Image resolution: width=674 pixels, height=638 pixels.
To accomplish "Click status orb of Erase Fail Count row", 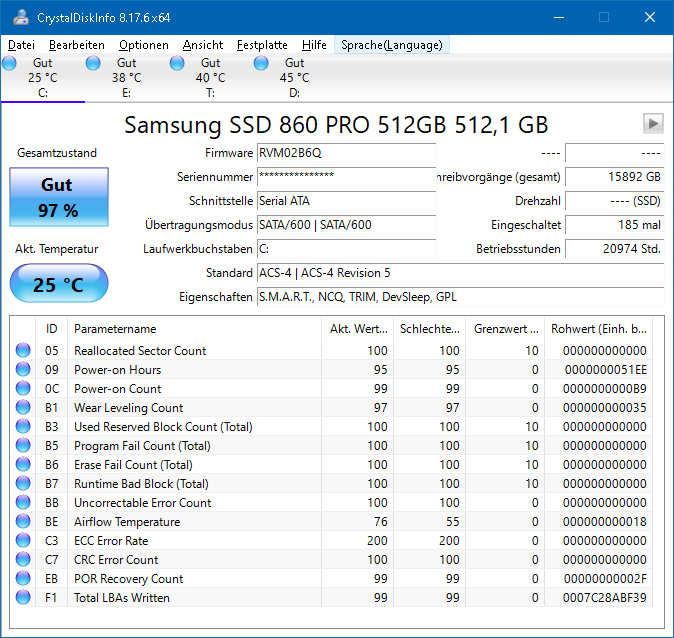I will click(23, 464).
